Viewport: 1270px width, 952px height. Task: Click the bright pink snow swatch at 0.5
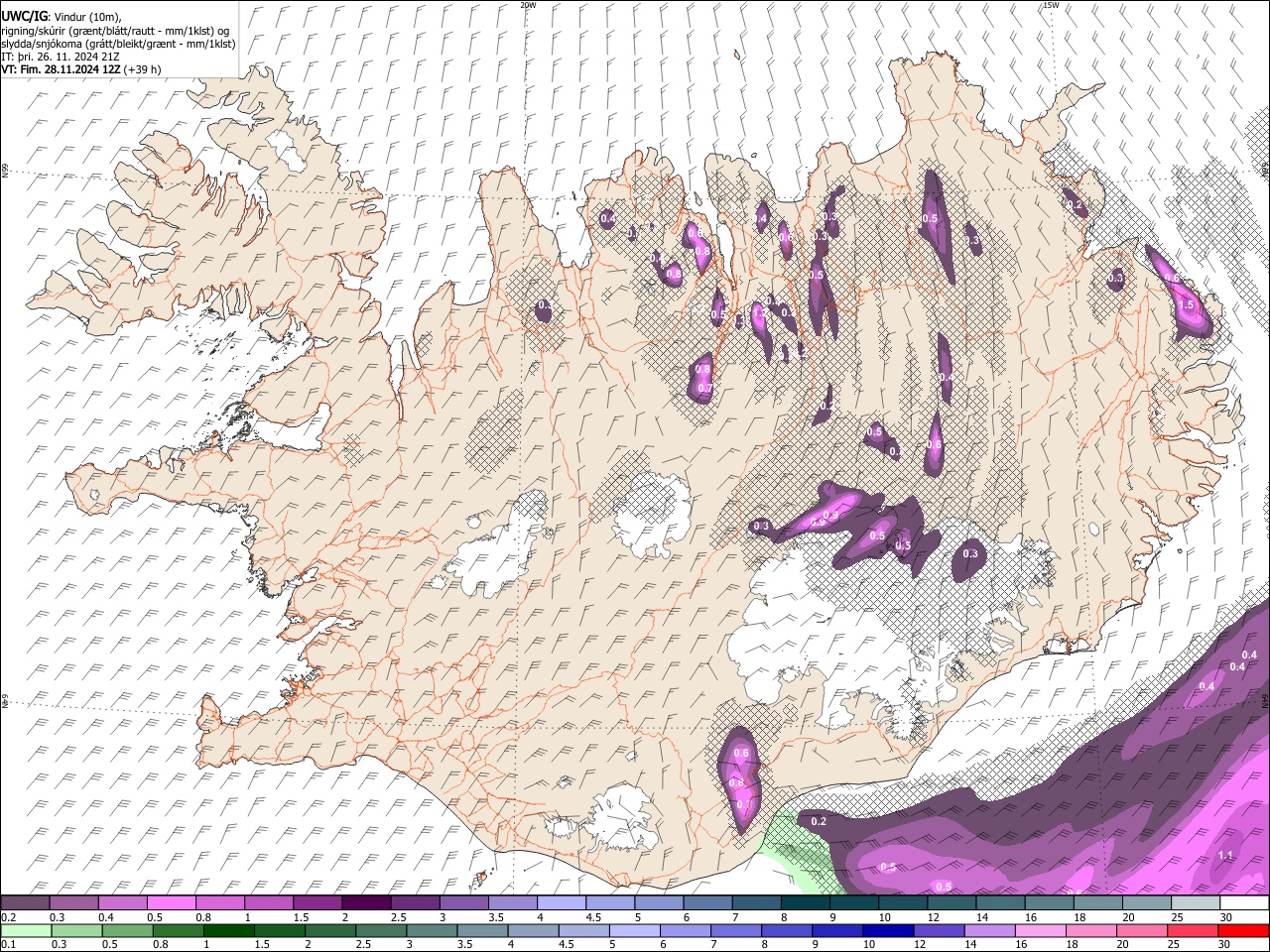[171, 903]
